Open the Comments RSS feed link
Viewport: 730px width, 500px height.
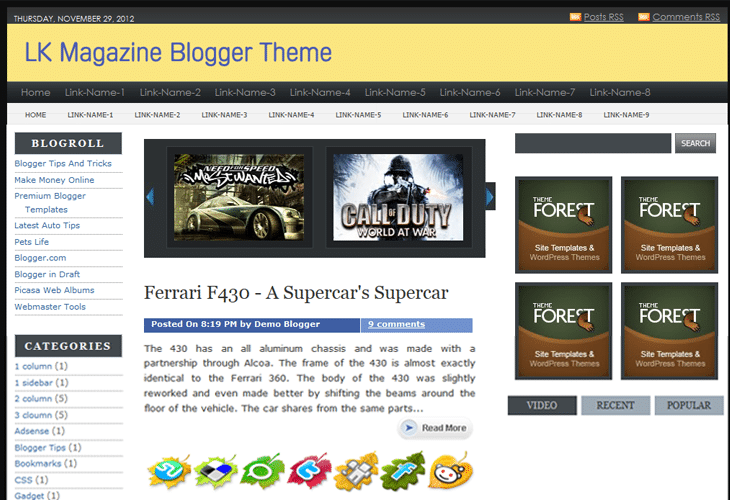[x=686, y=17]
